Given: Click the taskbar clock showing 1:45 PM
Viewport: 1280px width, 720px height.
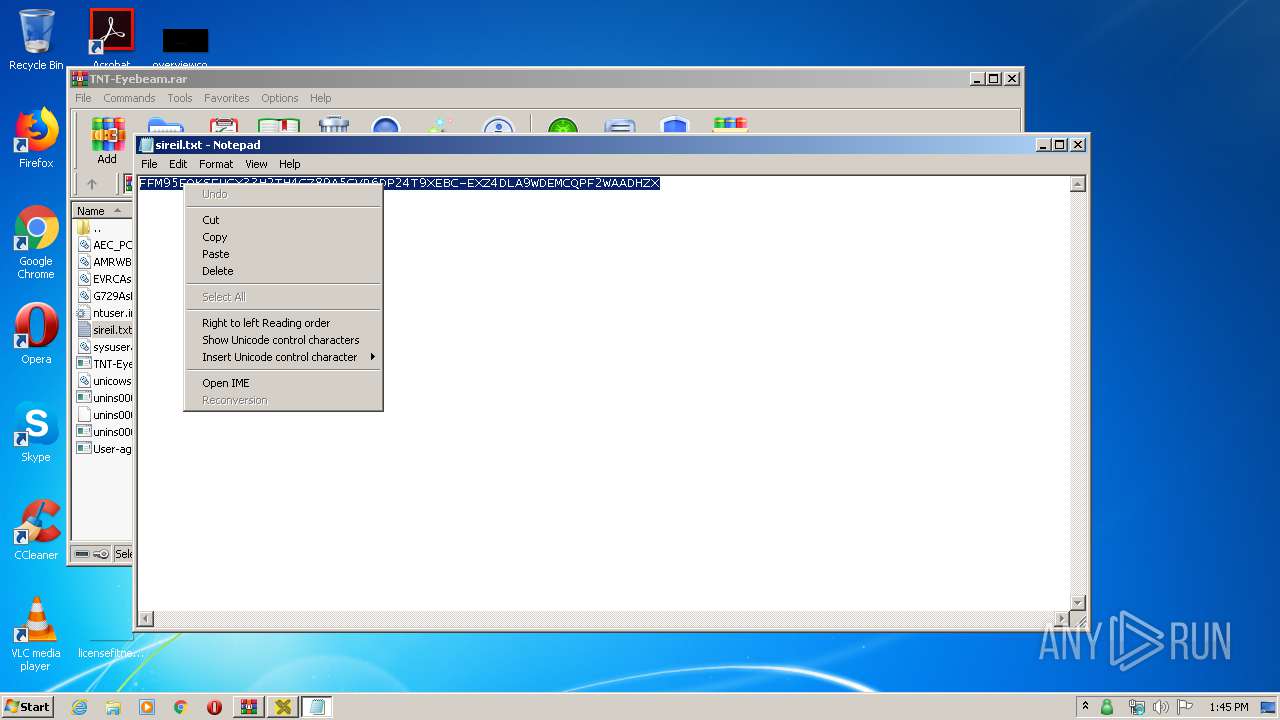Looking at the screenshot, I should 1228,707.
